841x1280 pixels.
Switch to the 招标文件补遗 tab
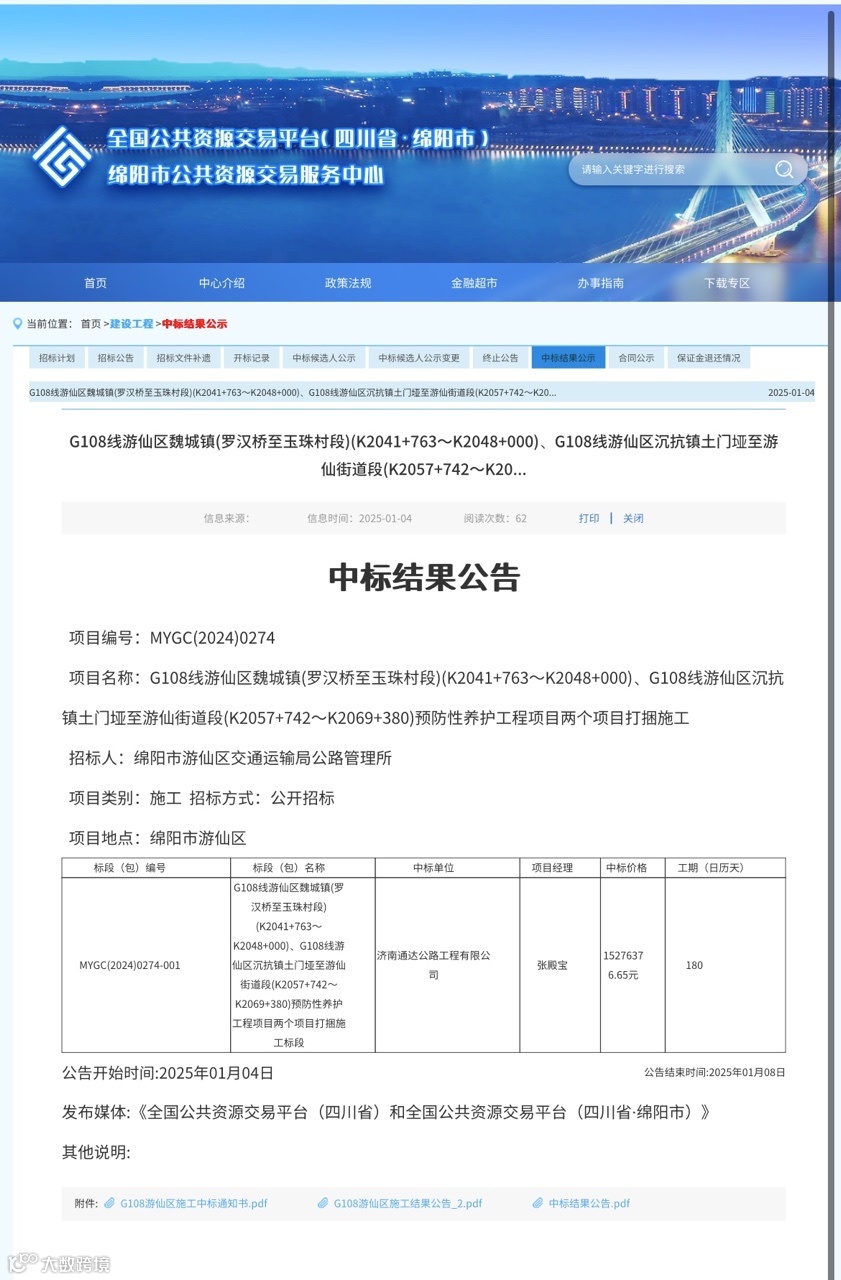click(183, 358)
